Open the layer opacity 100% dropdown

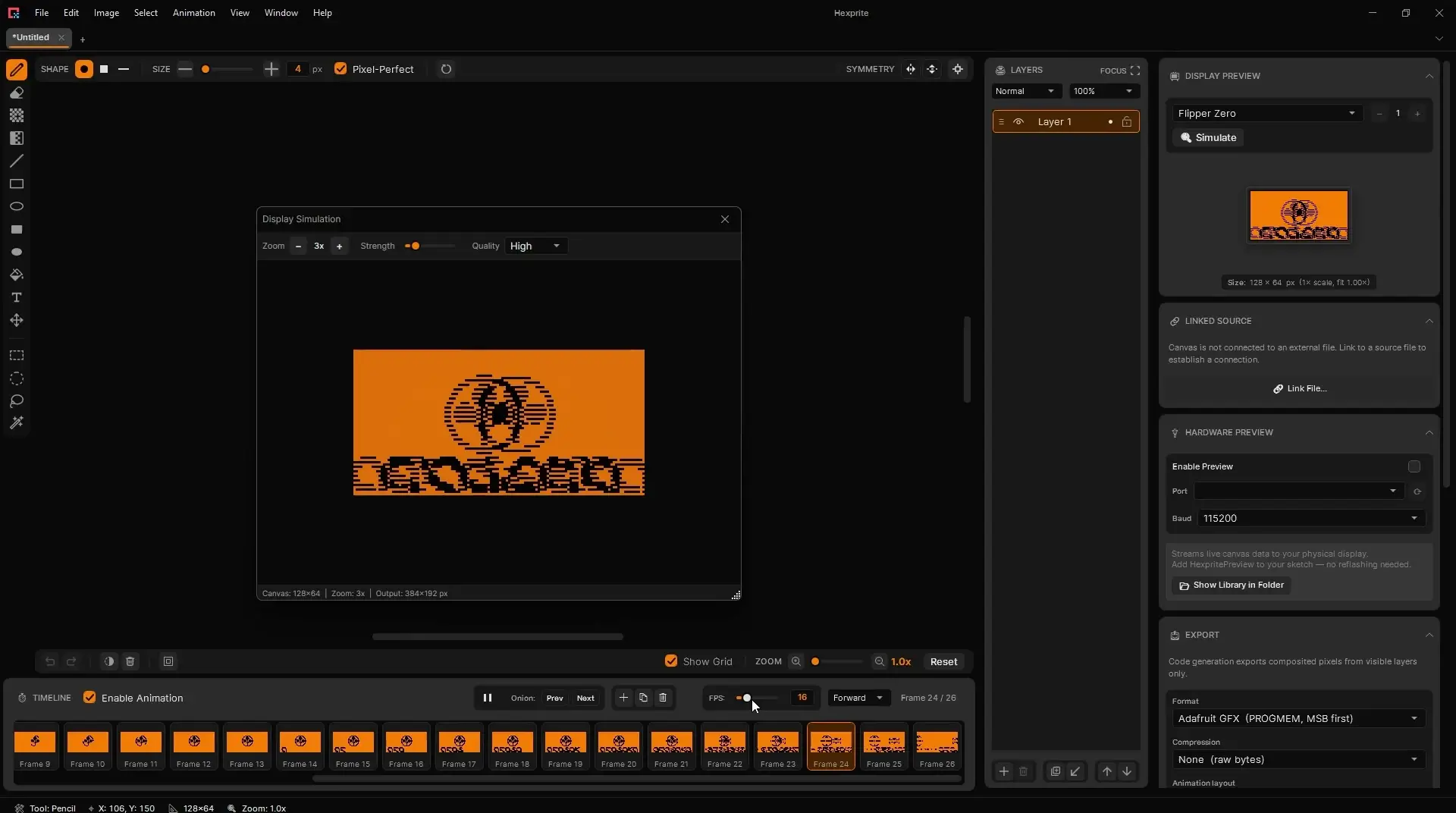coord(1105,91)
